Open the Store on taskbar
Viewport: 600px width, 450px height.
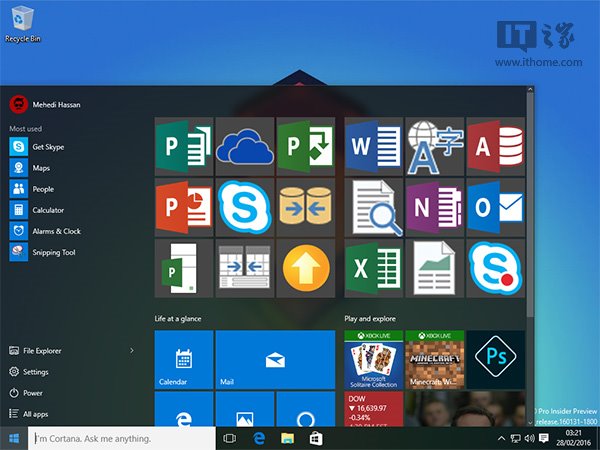pos(316,438)
